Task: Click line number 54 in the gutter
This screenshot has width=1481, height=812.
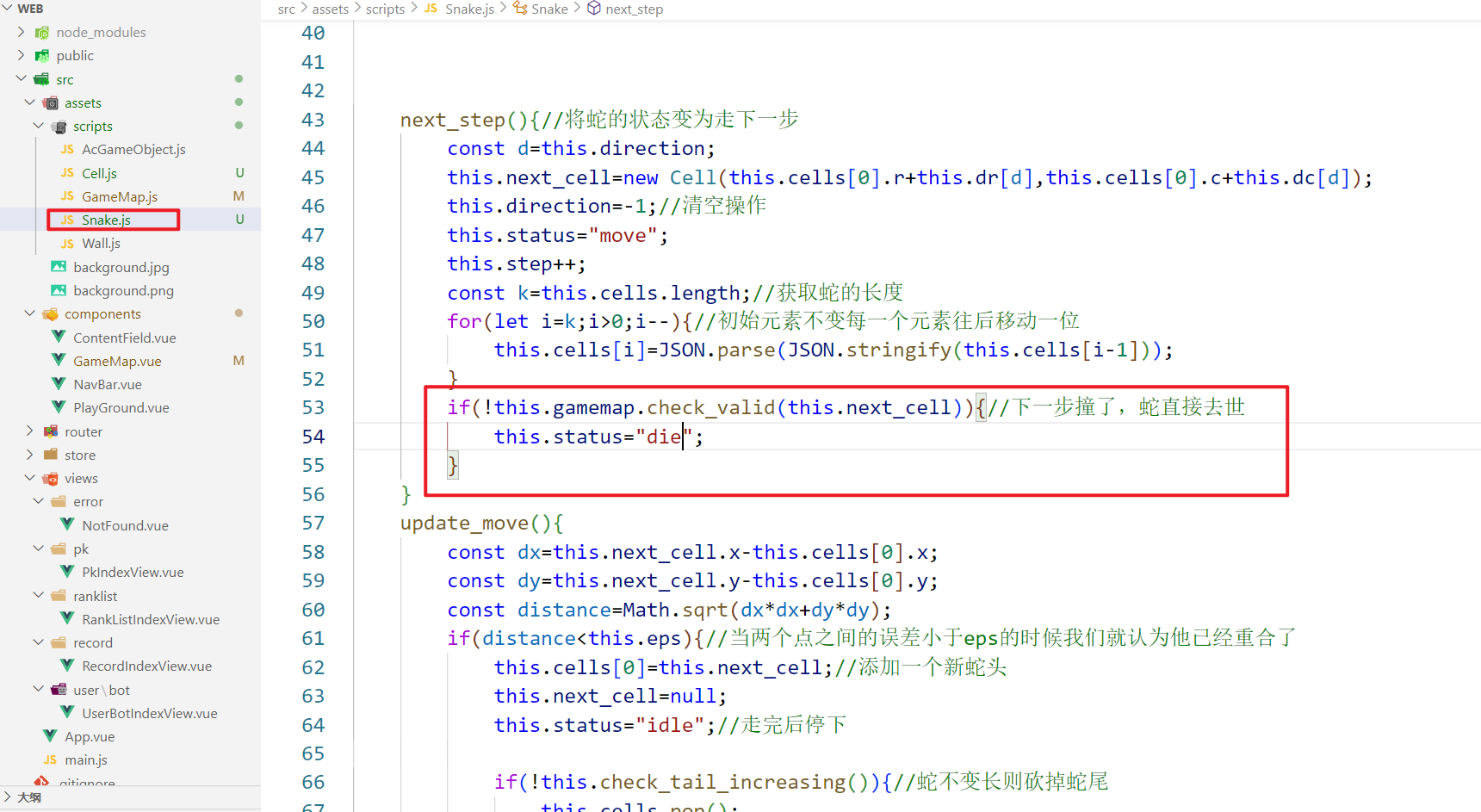Action: 313,437
